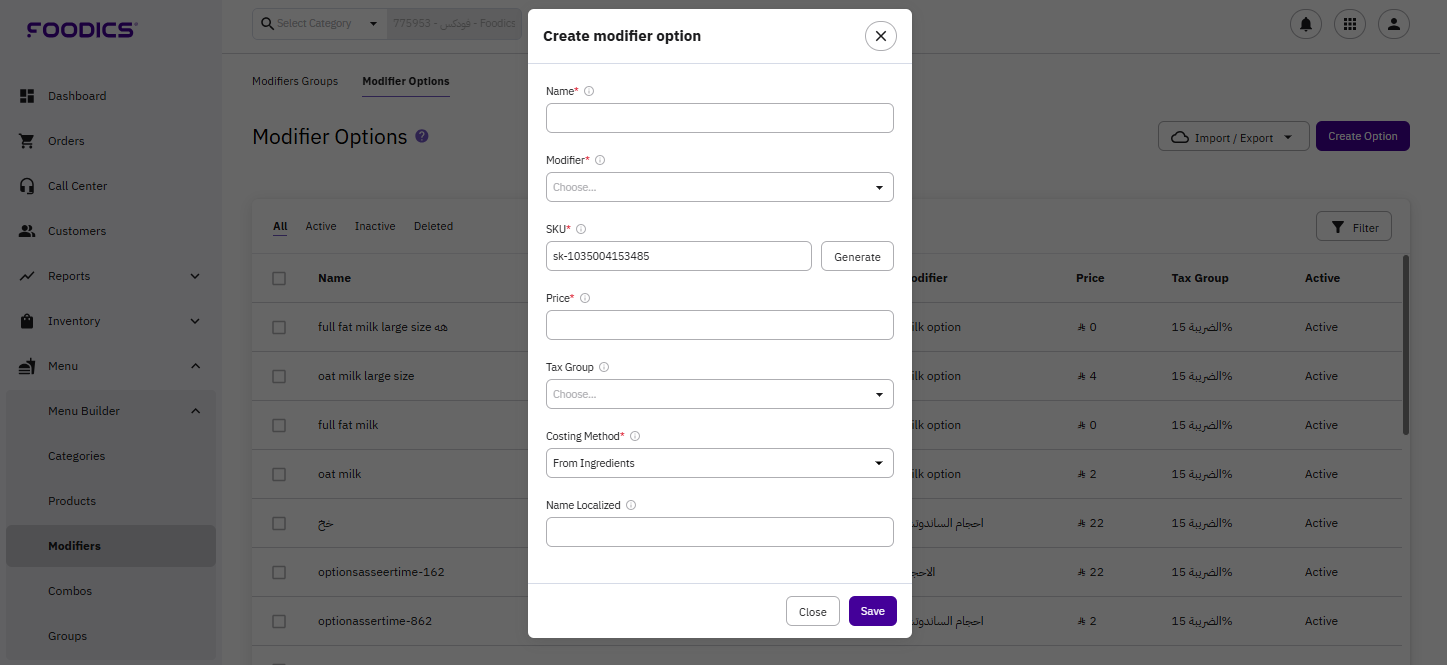The image size is (1447, 665).
Task: Check the oat milk large size row checkbox
Action: point(279,376)
